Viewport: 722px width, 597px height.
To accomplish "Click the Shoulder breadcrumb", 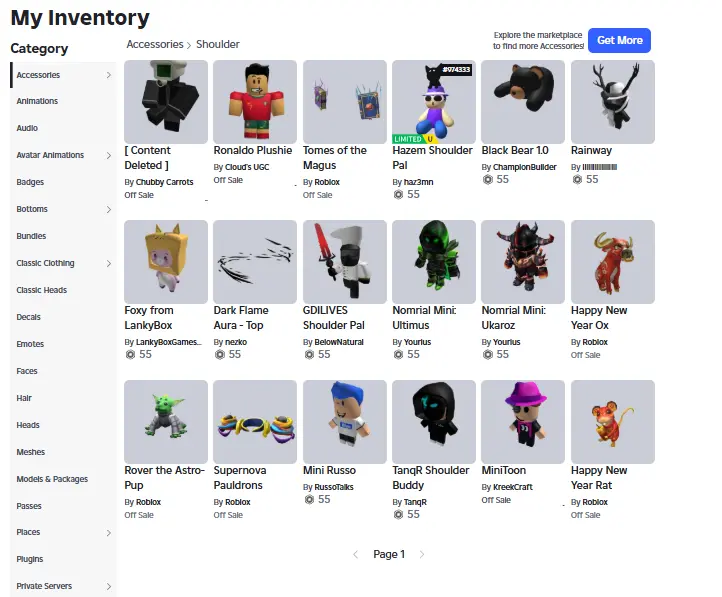I will [218, 44].
